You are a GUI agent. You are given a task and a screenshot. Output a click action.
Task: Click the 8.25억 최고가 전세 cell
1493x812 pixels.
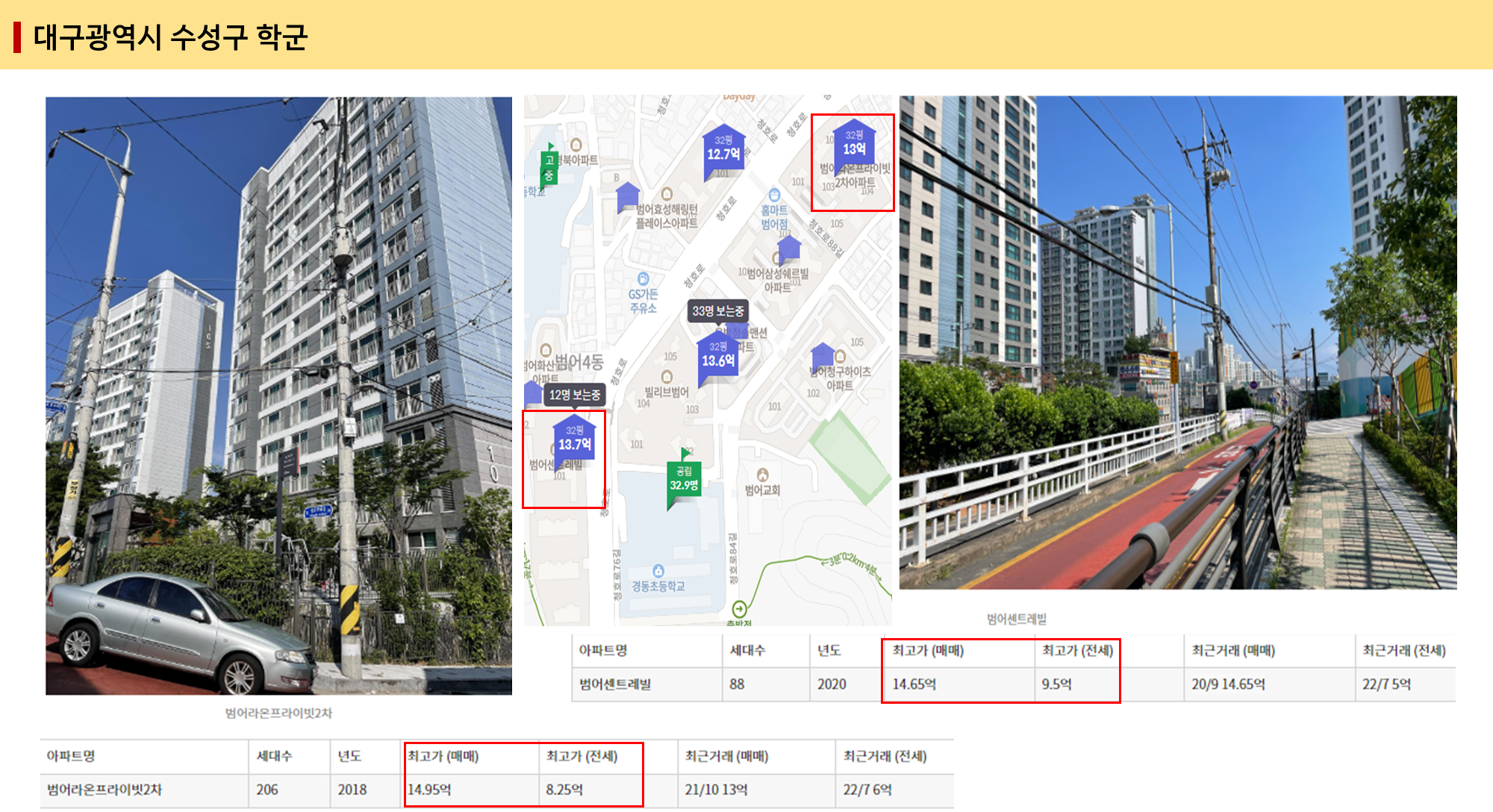tap(608, 790)
